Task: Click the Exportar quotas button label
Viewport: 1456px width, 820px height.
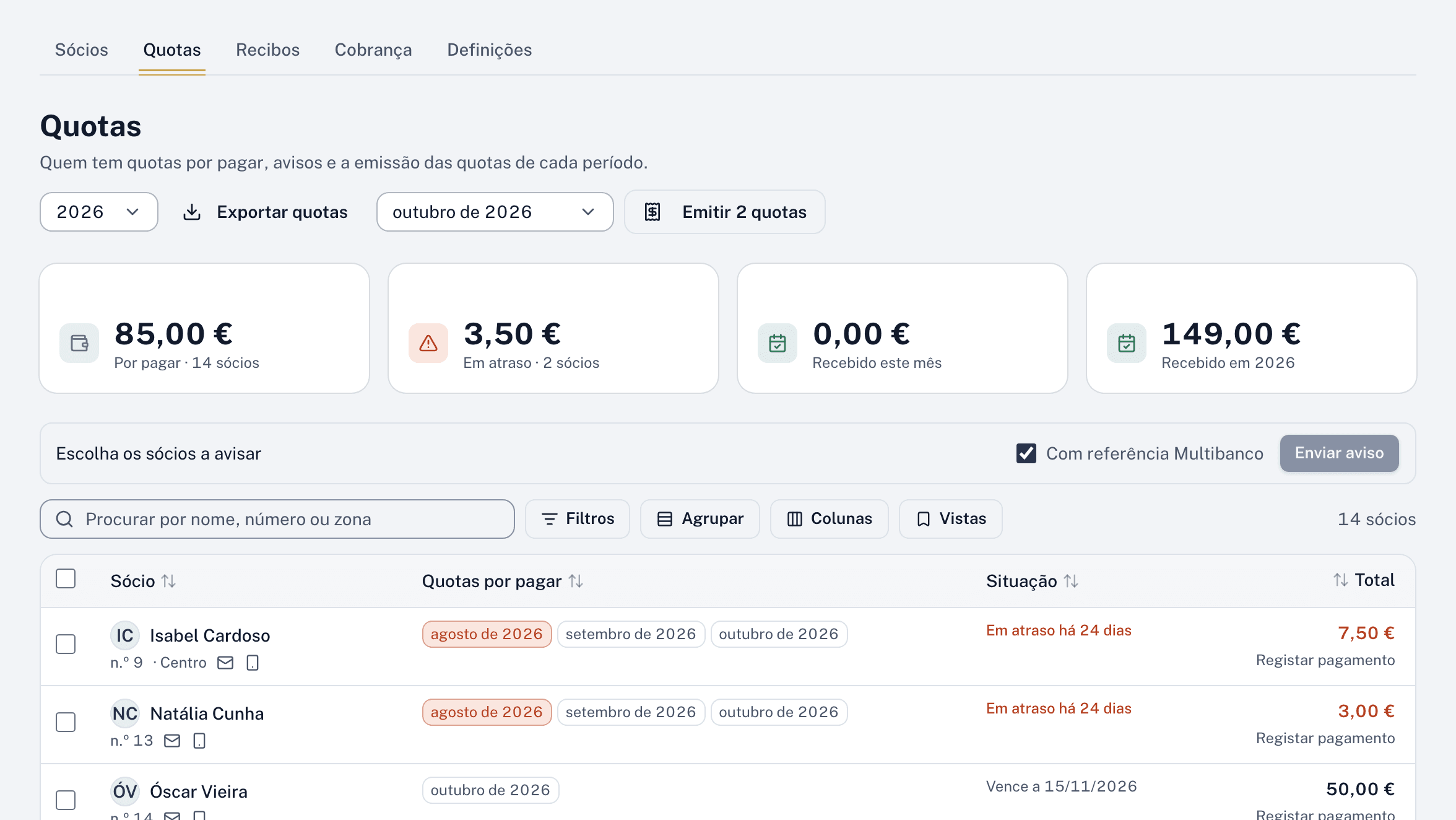Action: click(x=282, y=212)
